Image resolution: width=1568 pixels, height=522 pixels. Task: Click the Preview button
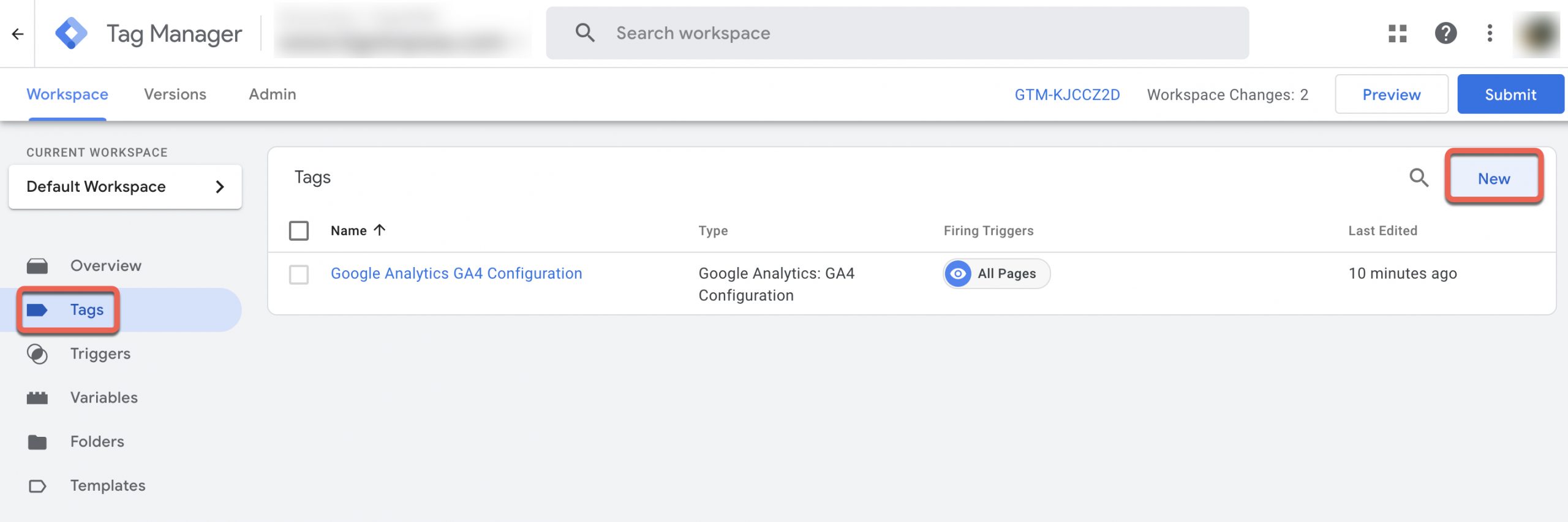pos(1391,94)
